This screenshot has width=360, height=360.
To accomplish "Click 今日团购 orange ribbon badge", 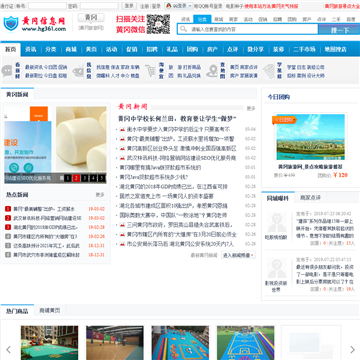I will (284, 120).
